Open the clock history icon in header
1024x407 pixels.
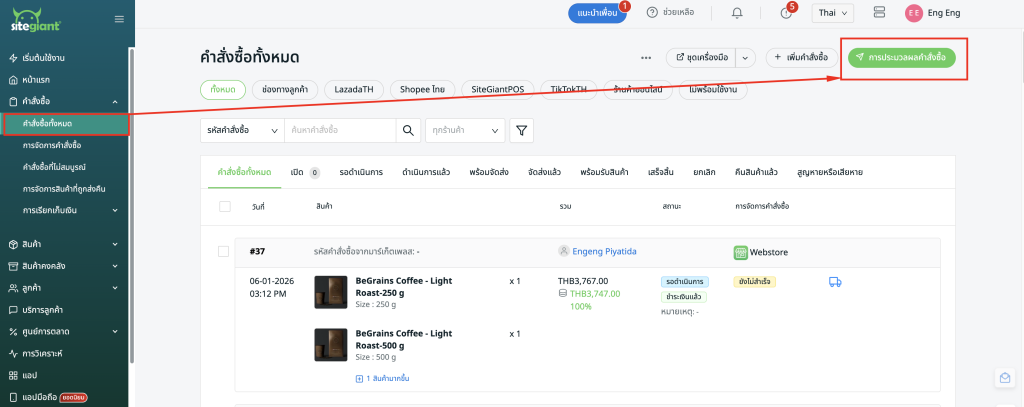[785, 13]
